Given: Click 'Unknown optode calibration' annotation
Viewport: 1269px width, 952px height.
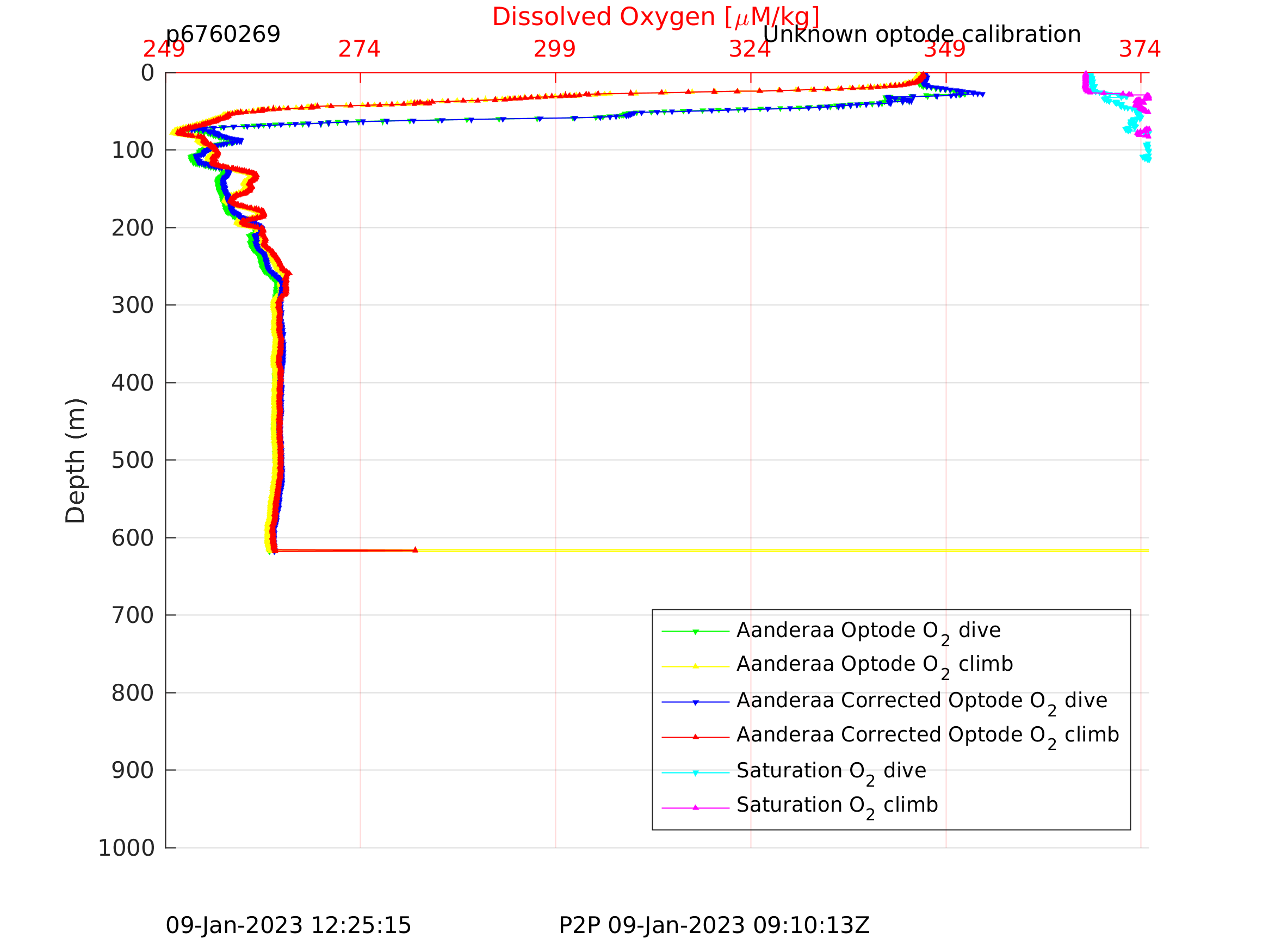Looking at the screenshot, I should coord(922,34).
